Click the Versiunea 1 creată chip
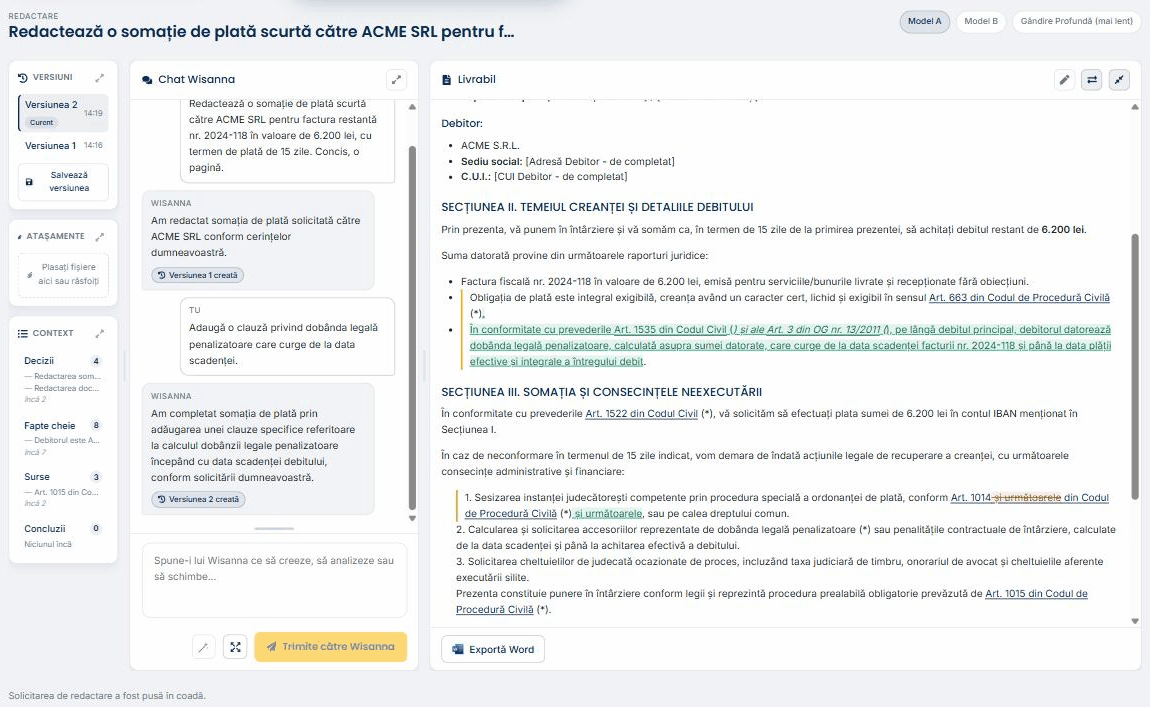 click(x=198, y=275)
